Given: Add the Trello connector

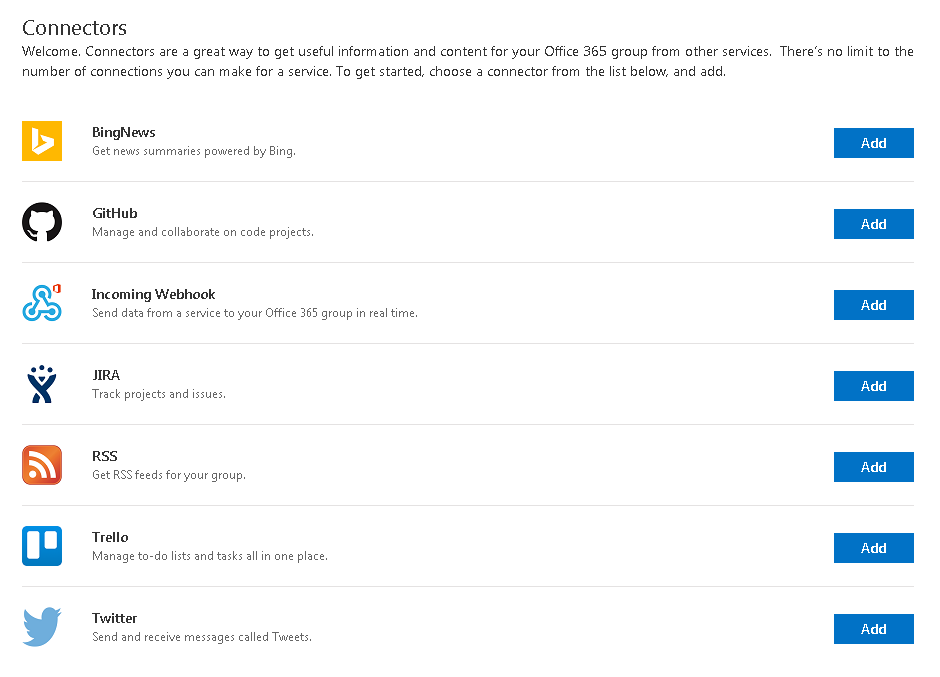Looking at the screenshot, I should [x=873, y=548].
